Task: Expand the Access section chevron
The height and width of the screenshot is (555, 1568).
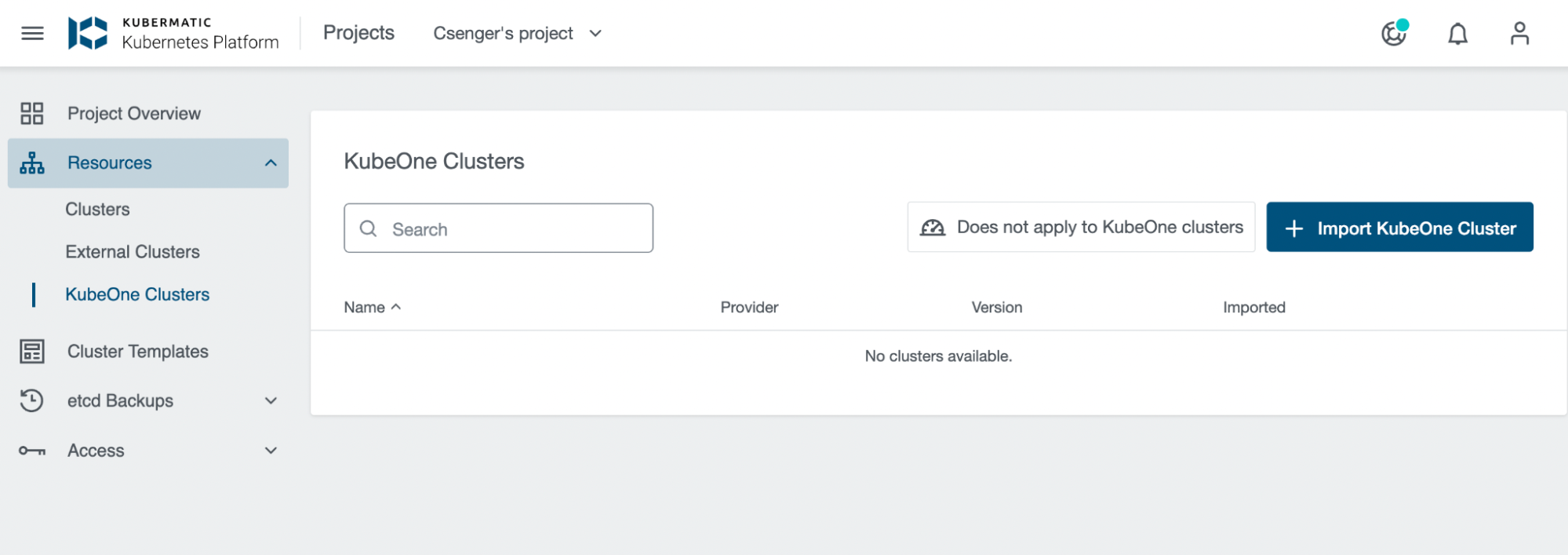Action: (271, 451)
